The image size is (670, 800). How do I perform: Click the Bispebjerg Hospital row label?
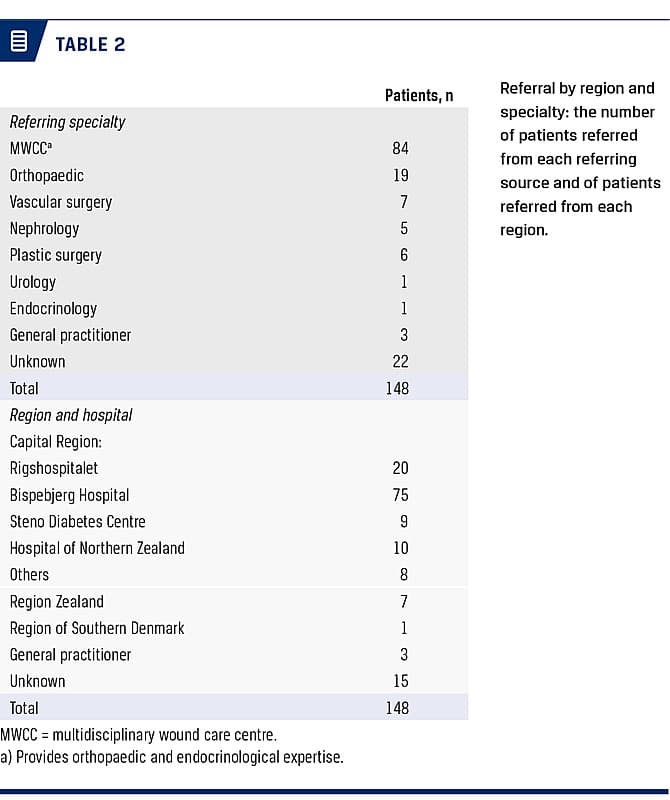click(69, 495)
